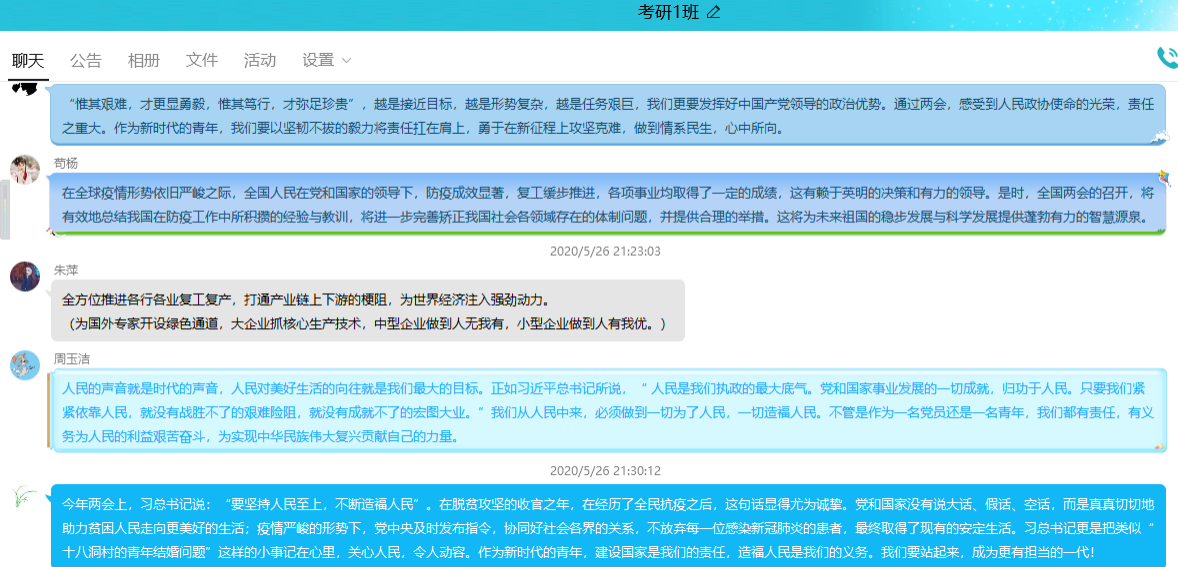Click the grass avatar of the last message

pyautogui.click(x=25, y=496)
